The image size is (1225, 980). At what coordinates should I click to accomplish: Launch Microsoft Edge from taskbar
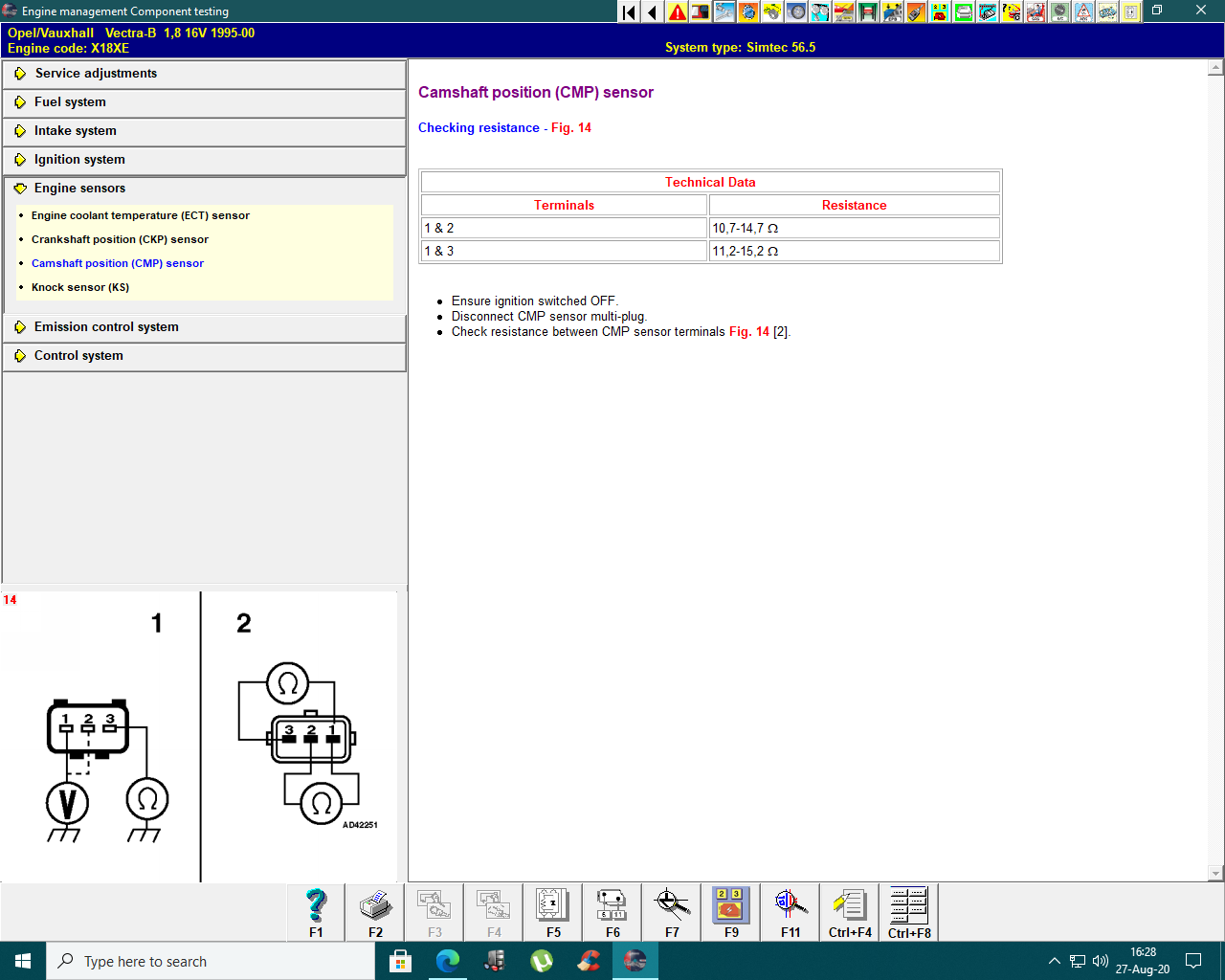[447, 961]
